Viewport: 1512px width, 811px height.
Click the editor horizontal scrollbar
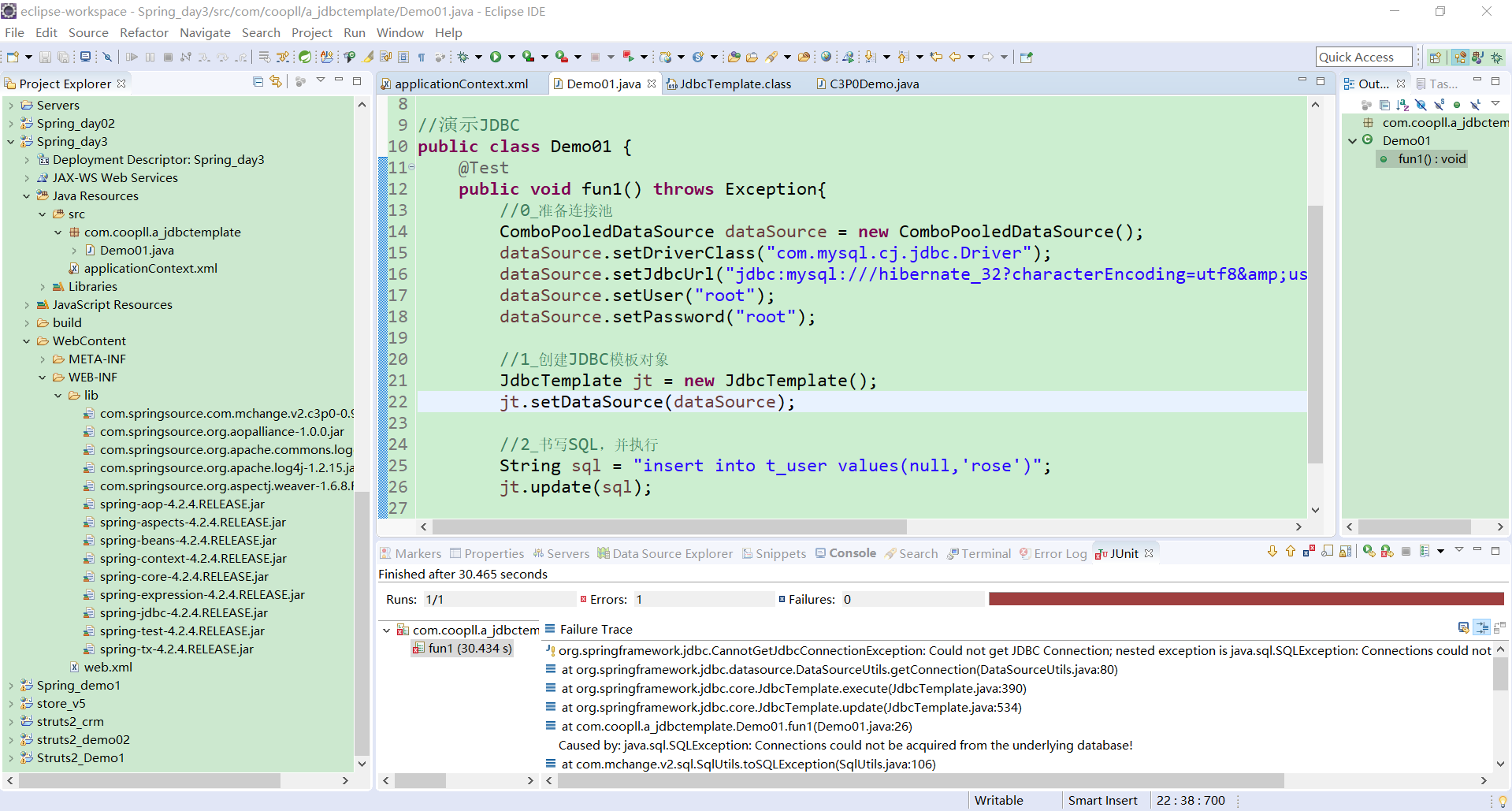tap(670, 526)
